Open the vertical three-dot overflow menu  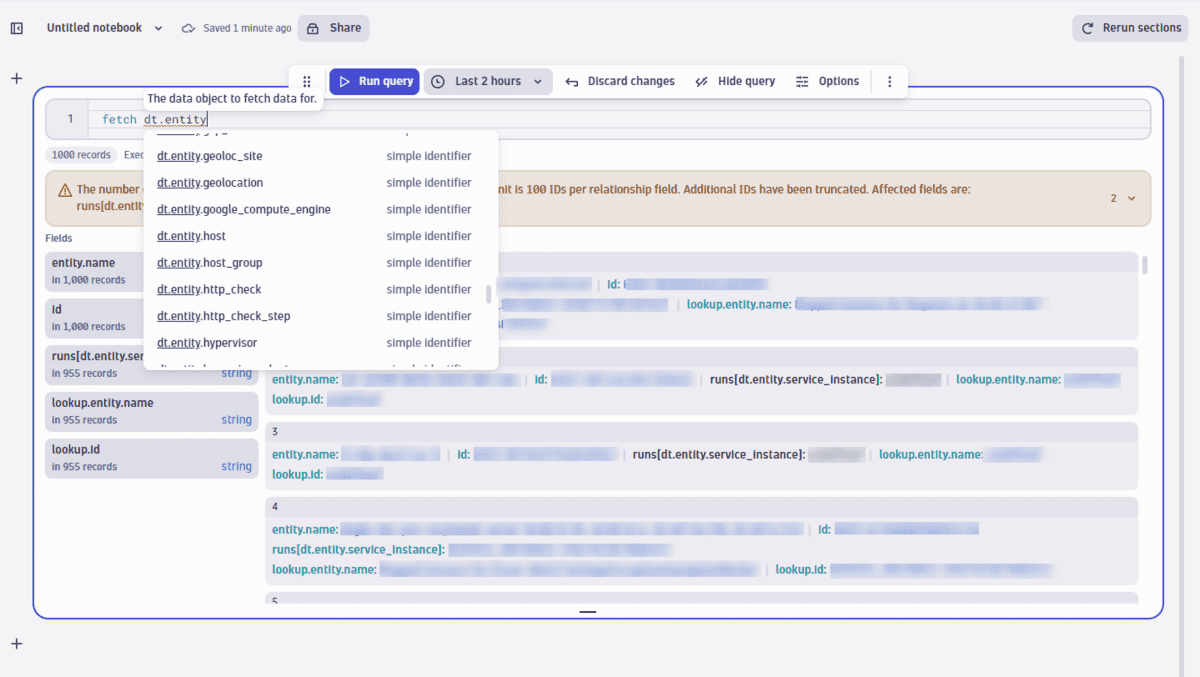coord(889,81)
